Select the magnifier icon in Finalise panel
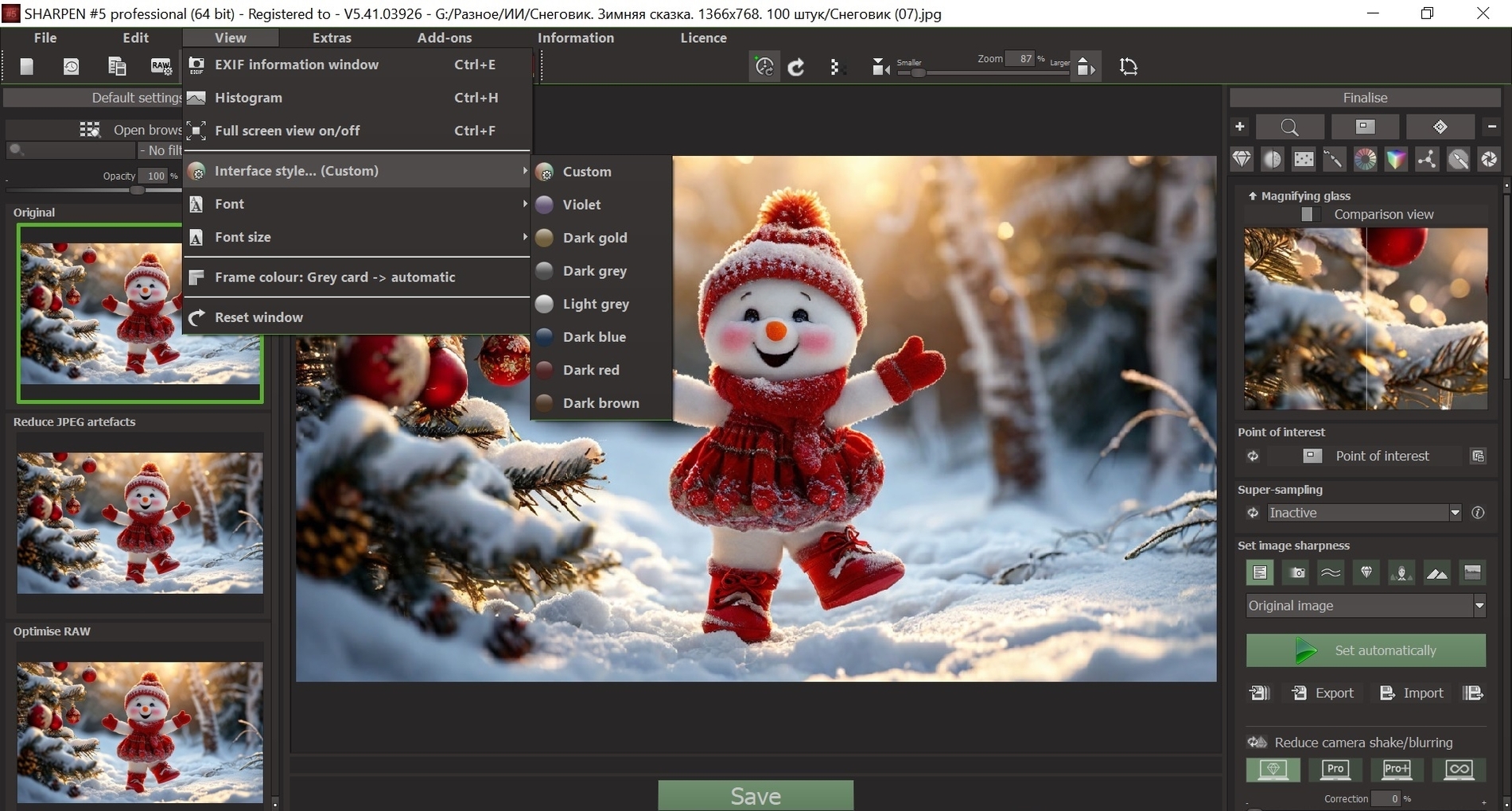1512x811 pixels. tap(1289, 126)
